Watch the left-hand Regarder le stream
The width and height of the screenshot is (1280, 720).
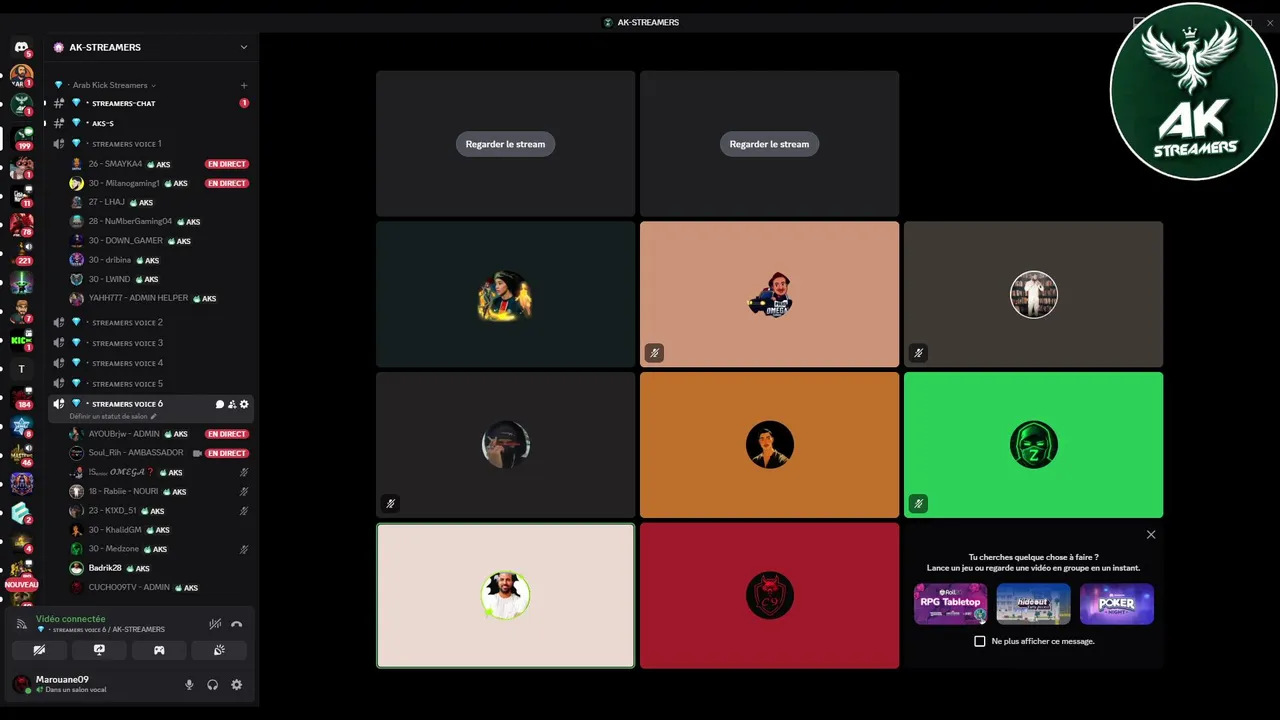(505, 144)
